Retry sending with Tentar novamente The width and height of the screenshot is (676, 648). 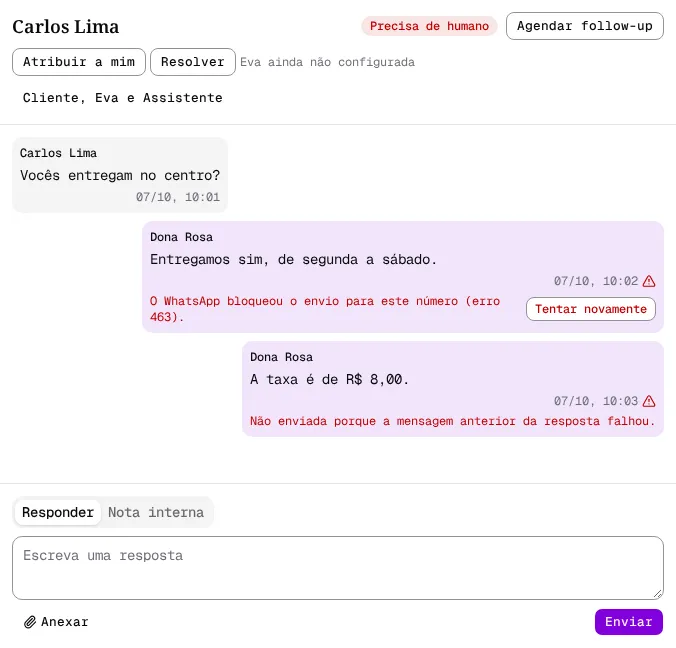click(x=591, y=309)
